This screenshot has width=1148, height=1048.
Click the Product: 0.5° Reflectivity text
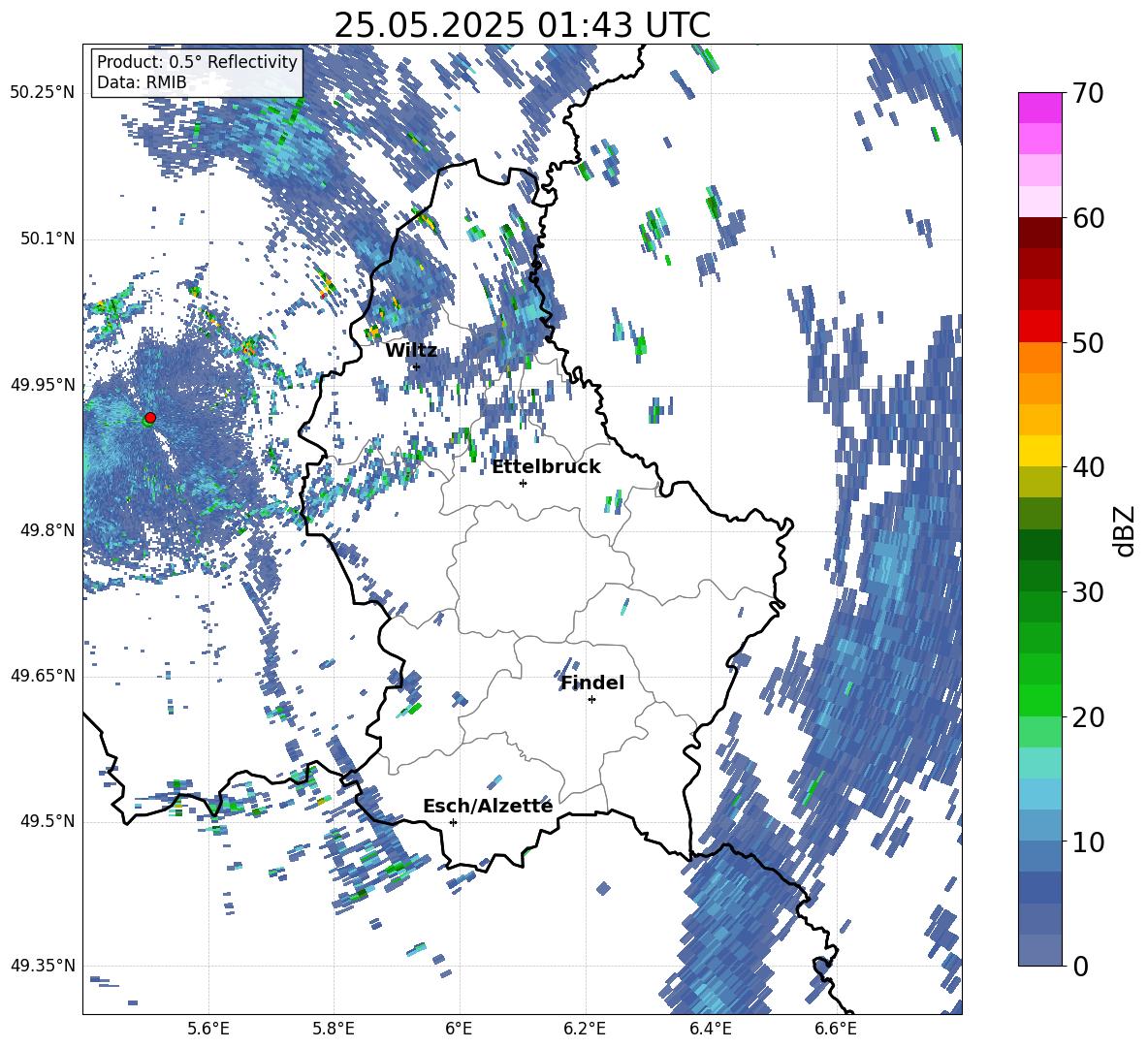click(197, 62)
